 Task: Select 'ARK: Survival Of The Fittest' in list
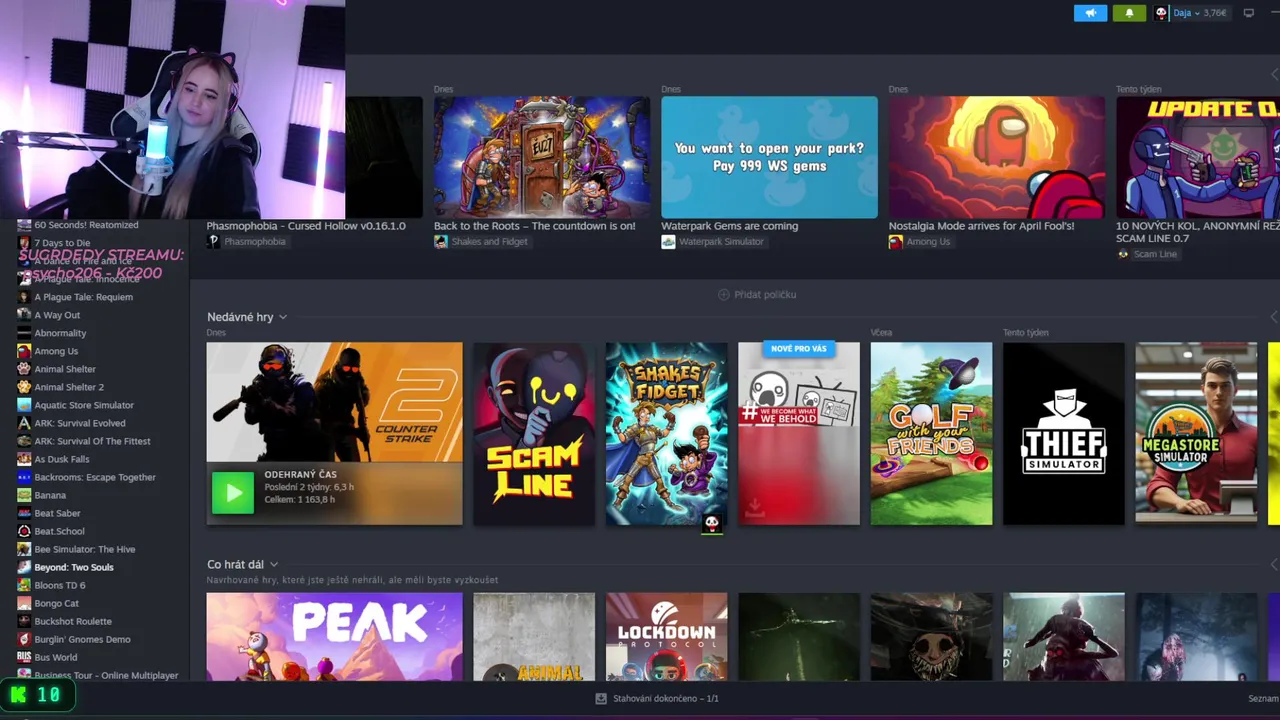[92, 441]
